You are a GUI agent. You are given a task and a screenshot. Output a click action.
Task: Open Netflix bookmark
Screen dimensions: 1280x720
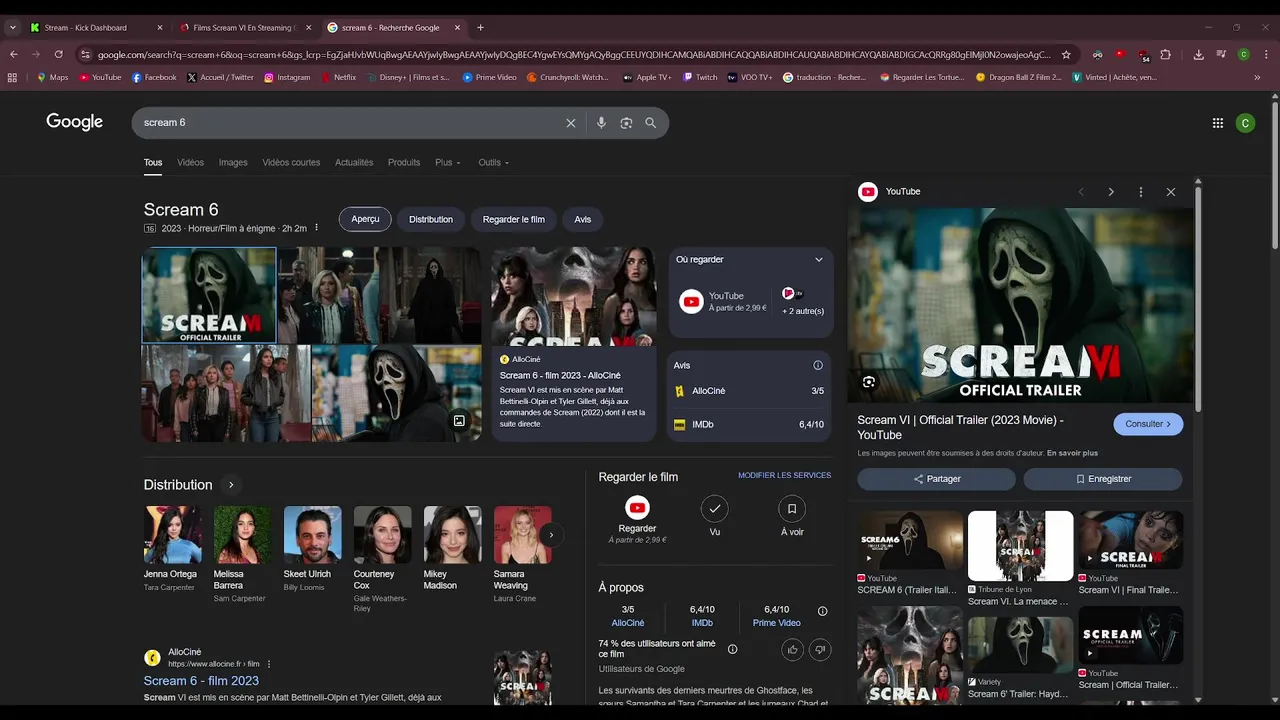[339, 77]
